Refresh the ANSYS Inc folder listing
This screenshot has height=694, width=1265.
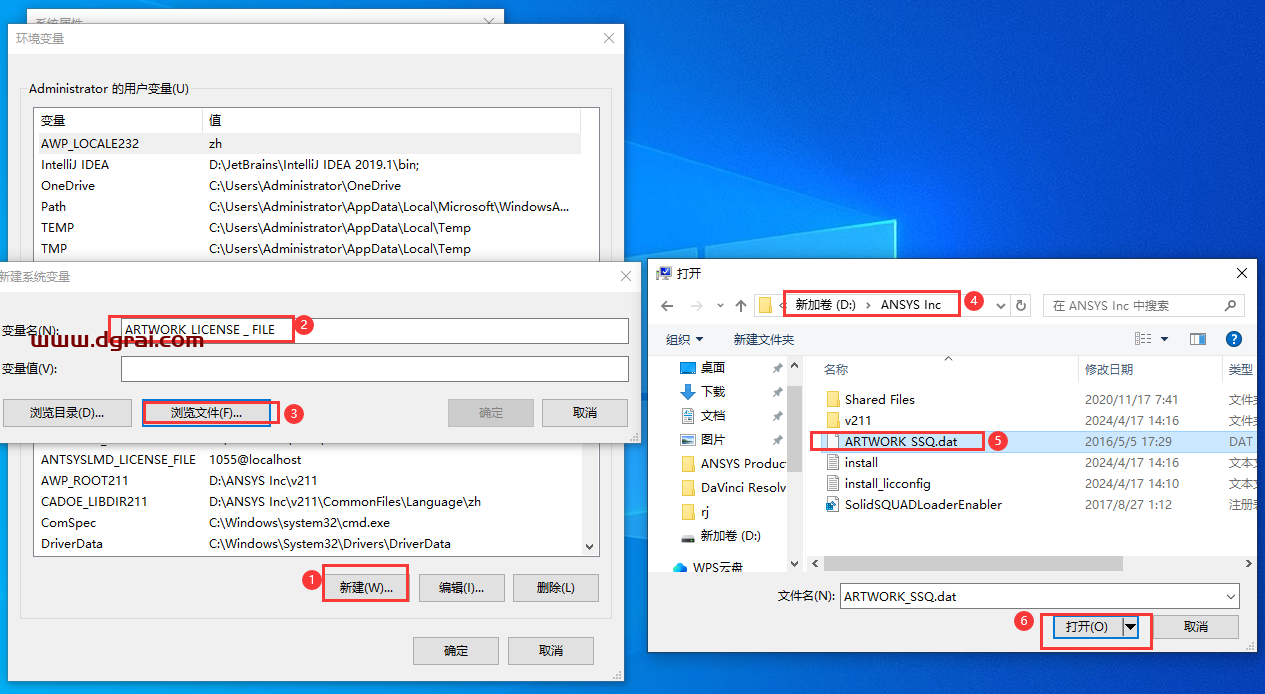point(1021,305)
